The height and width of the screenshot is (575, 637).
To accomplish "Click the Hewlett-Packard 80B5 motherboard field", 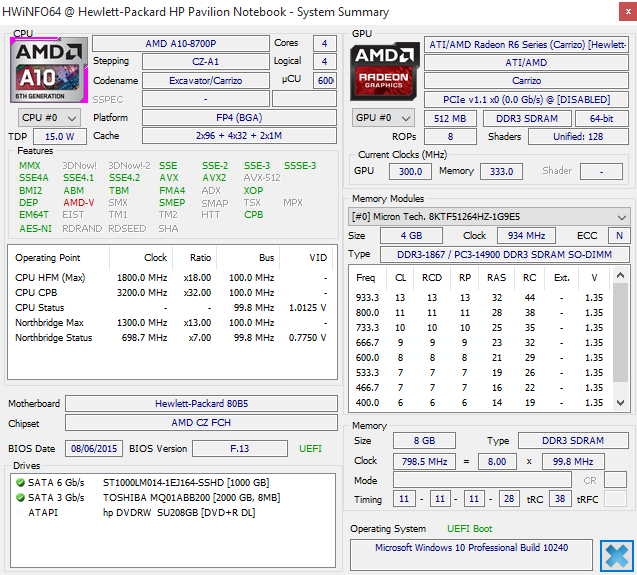I will click(x=202, y=404).
